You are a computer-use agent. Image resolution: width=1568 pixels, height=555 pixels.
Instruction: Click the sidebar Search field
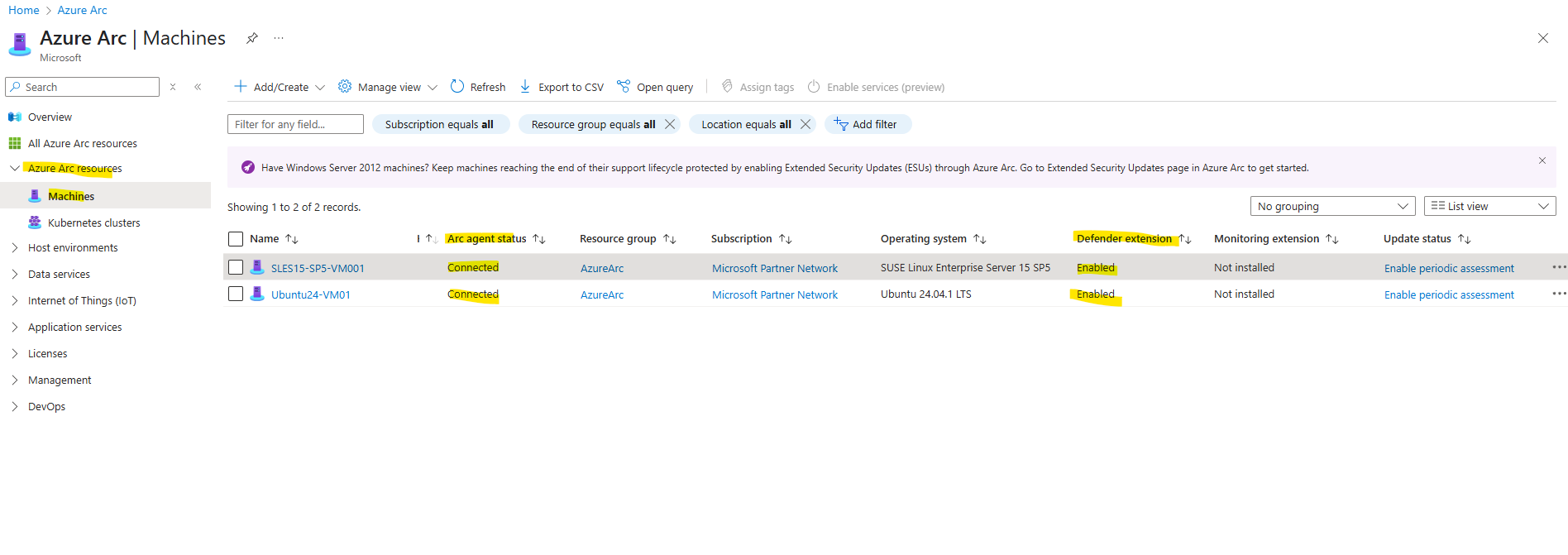pos(82,87)
